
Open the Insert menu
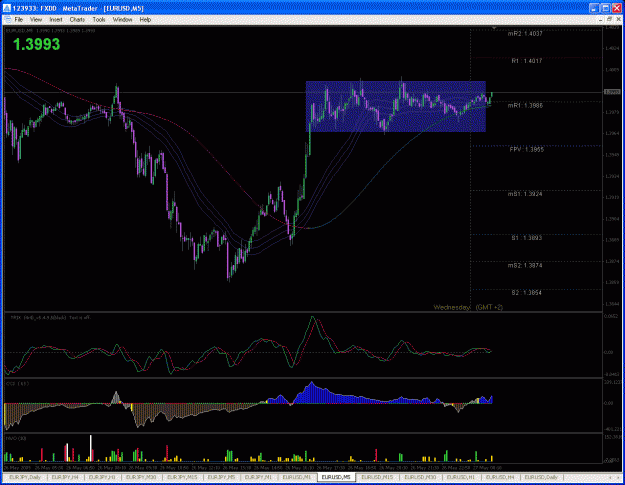[56, 20]
